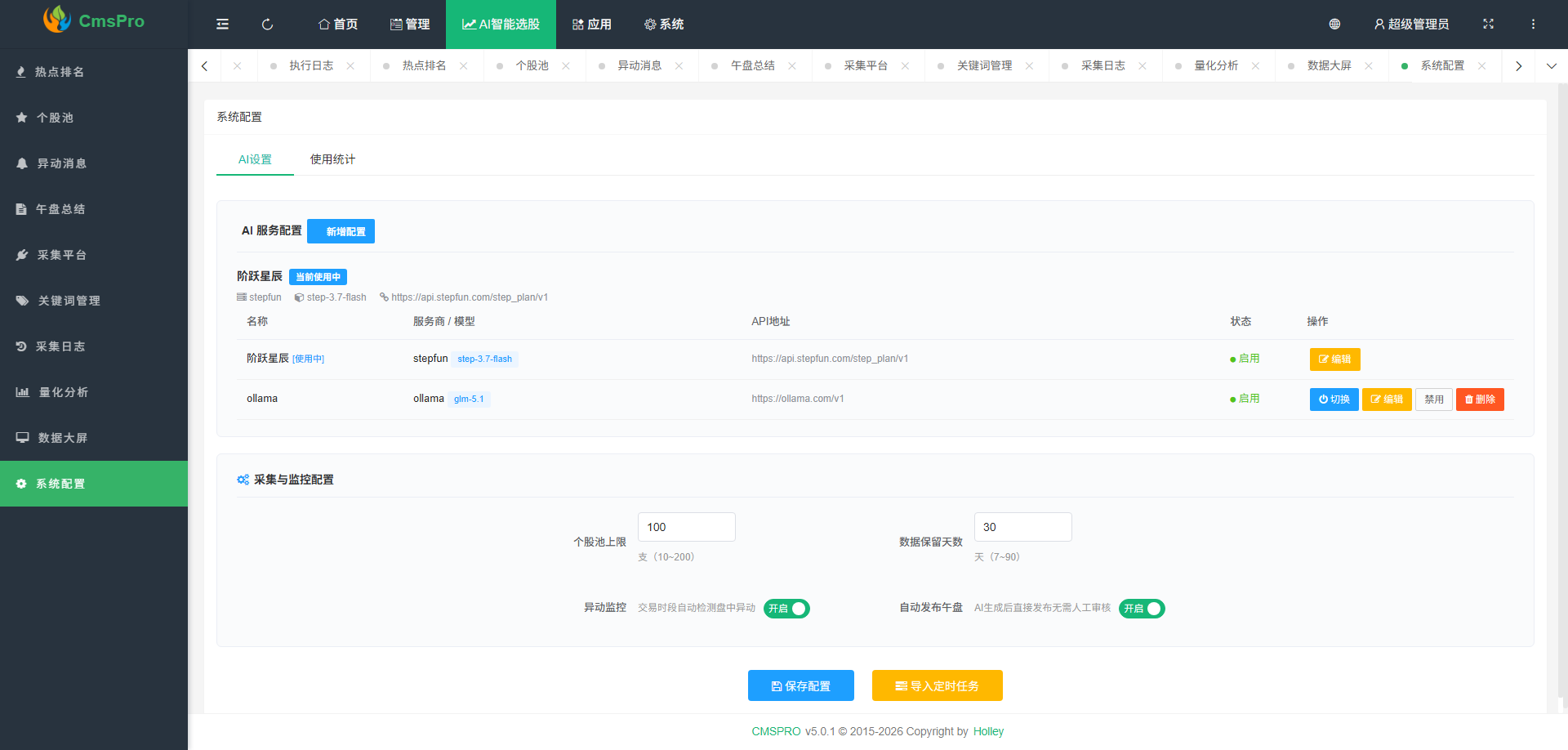Open 异动消息 in the sidebar
Image resolution: width=1568 pixels, height=750 pixels.
pyautogui.click(x=94, y=163)
